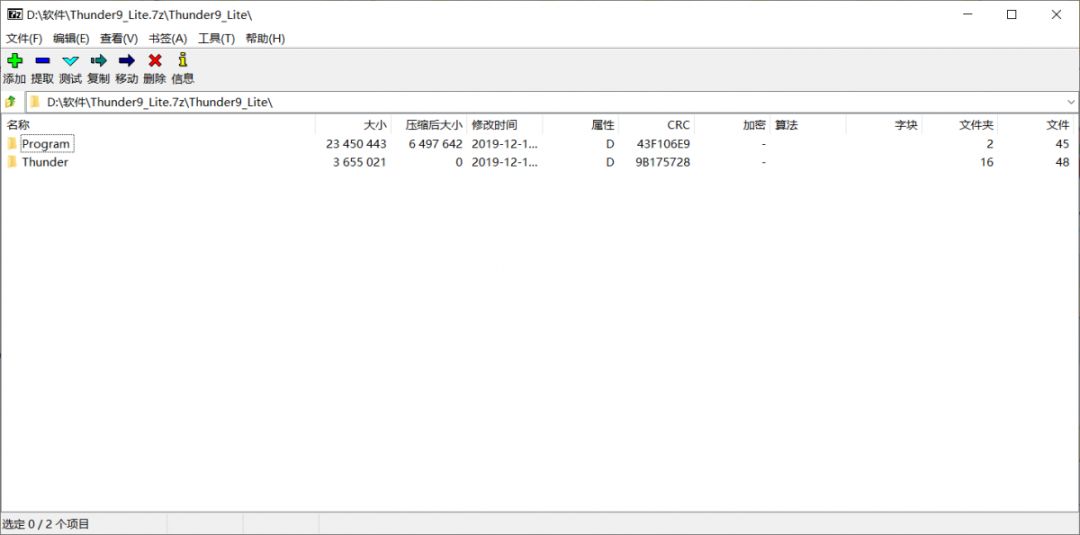The width and height of the screenshot is (1080, 535).
Task: Click the red Delete (删除) X icon
Action: point(155,61)
